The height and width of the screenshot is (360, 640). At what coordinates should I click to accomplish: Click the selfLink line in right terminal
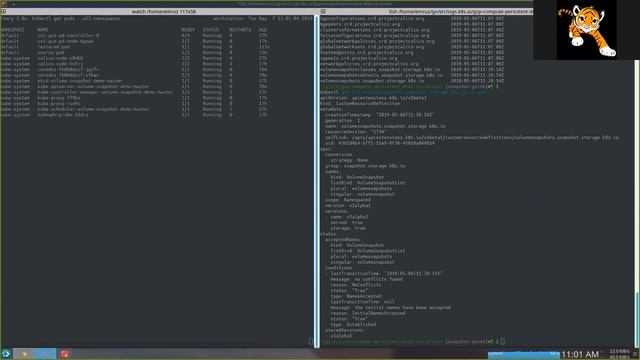472,138
